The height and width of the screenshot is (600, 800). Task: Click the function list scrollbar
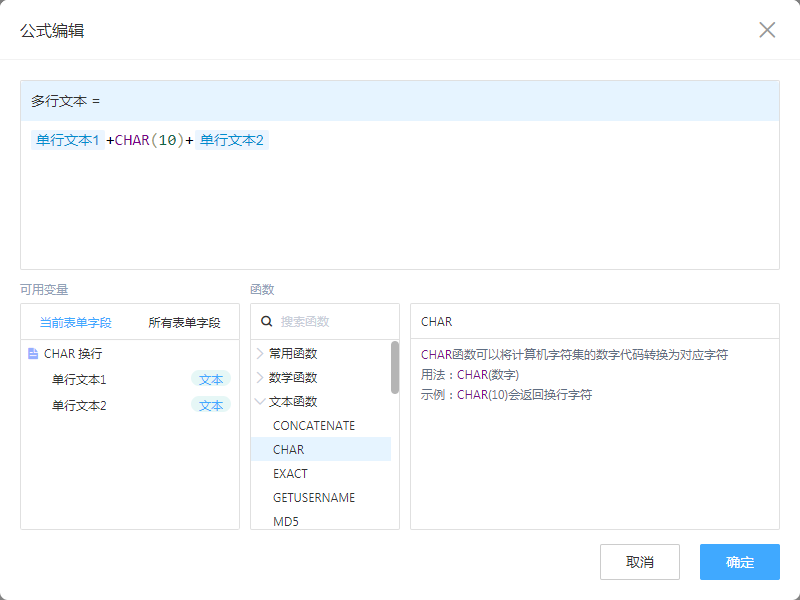[x=395, y=368]
